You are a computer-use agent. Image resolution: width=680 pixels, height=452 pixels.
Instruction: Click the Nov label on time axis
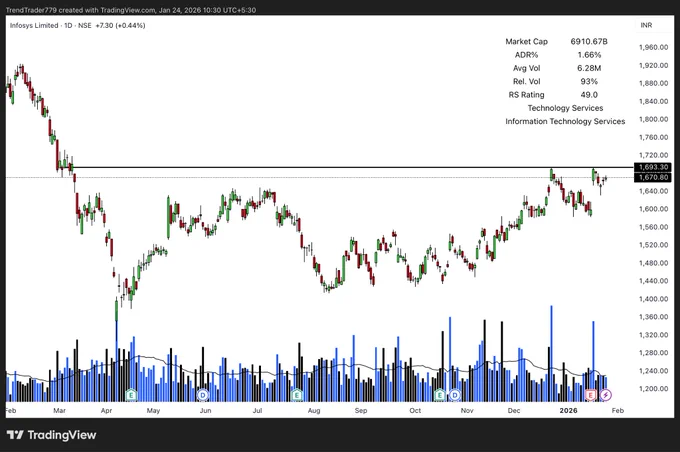tap(467, 410)
